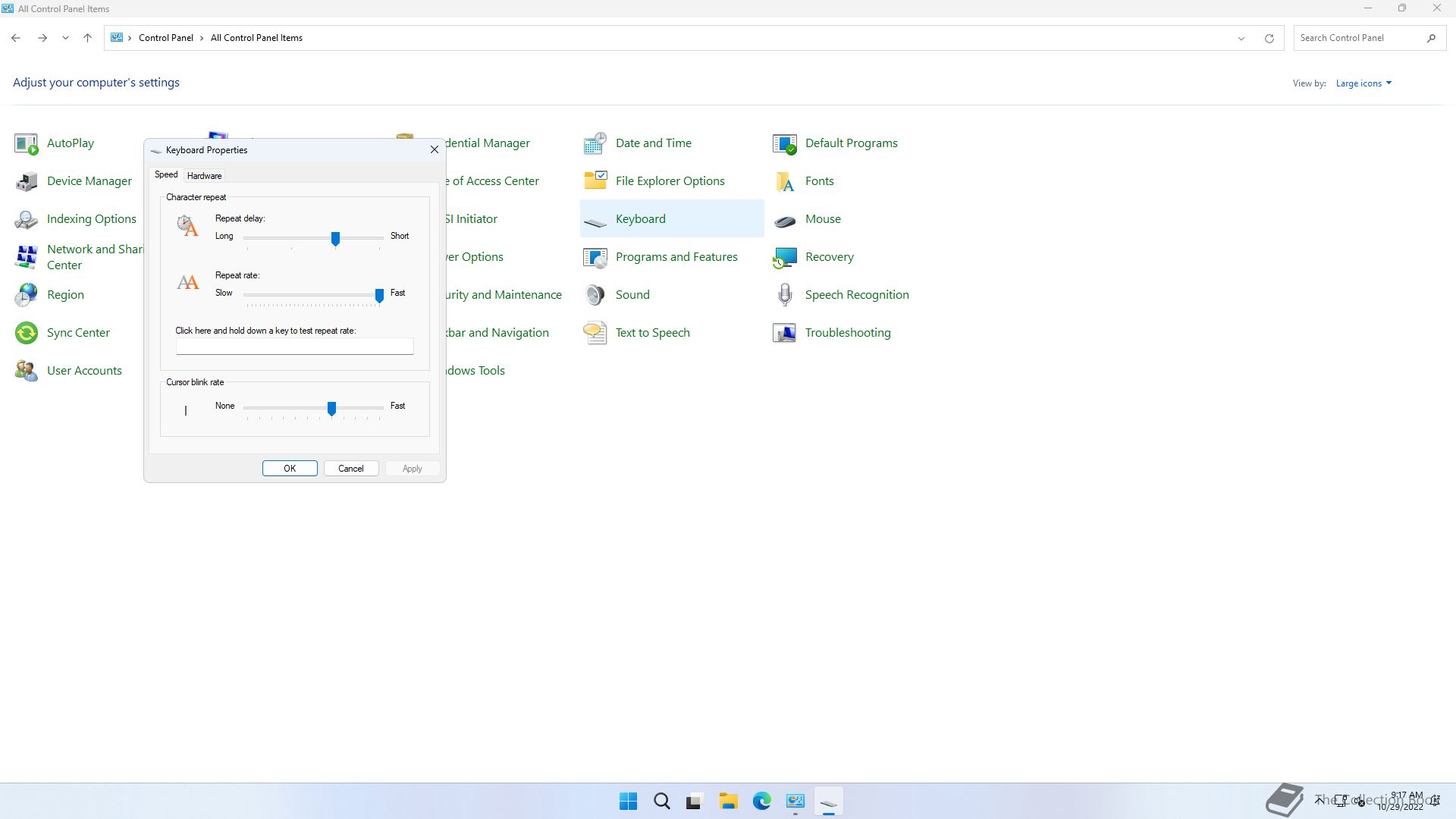Click the repeat rate test field
1456x819 pixels.
tap(294, 347)
